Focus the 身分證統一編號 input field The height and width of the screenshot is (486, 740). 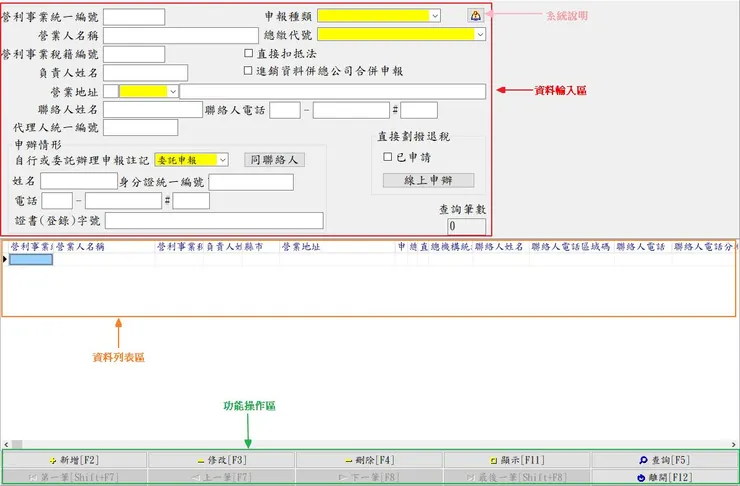pyautogui.click(x=251, y=182)
